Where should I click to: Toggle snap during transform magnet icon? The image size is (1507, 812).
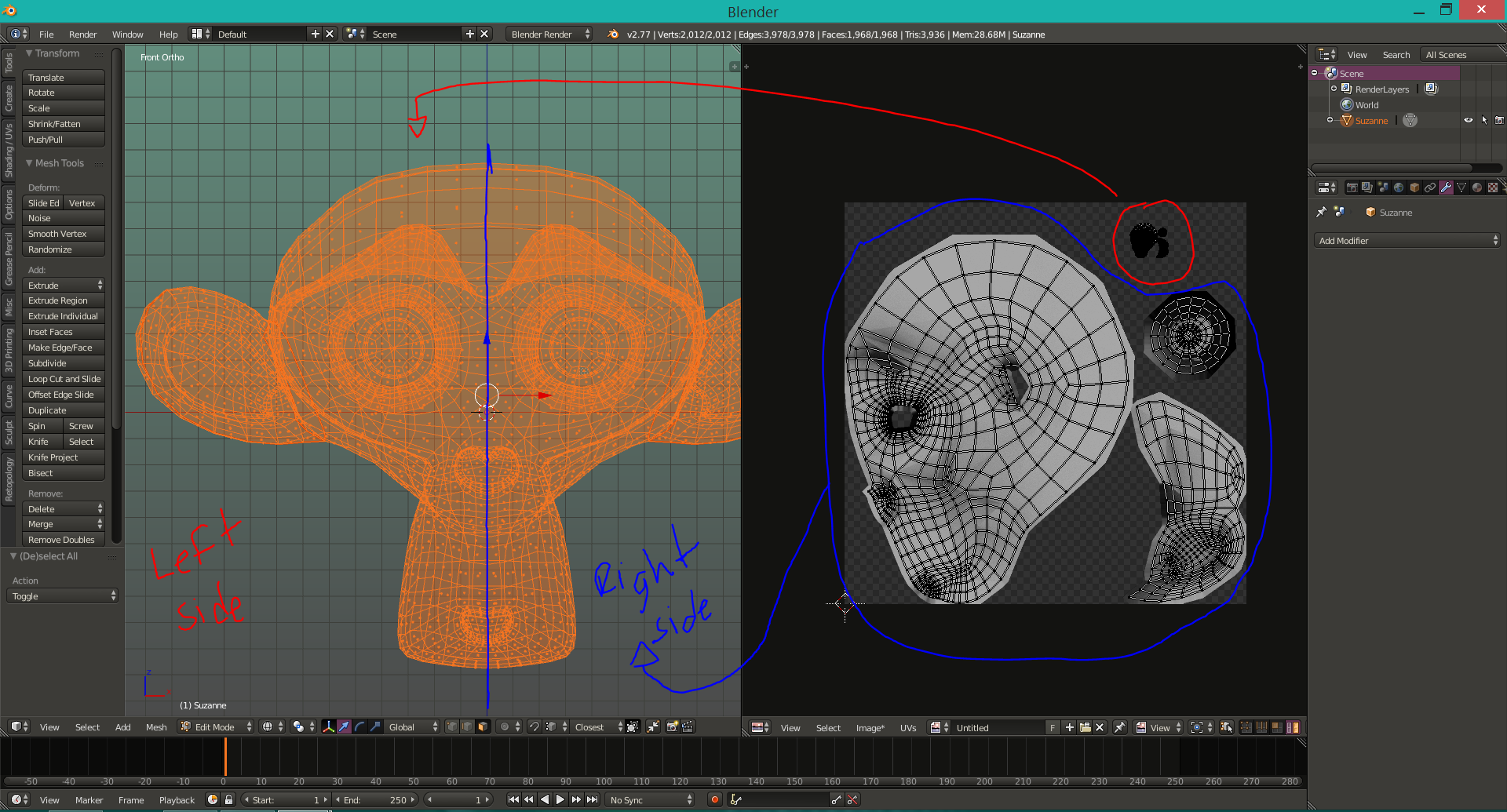coord(535,726)
